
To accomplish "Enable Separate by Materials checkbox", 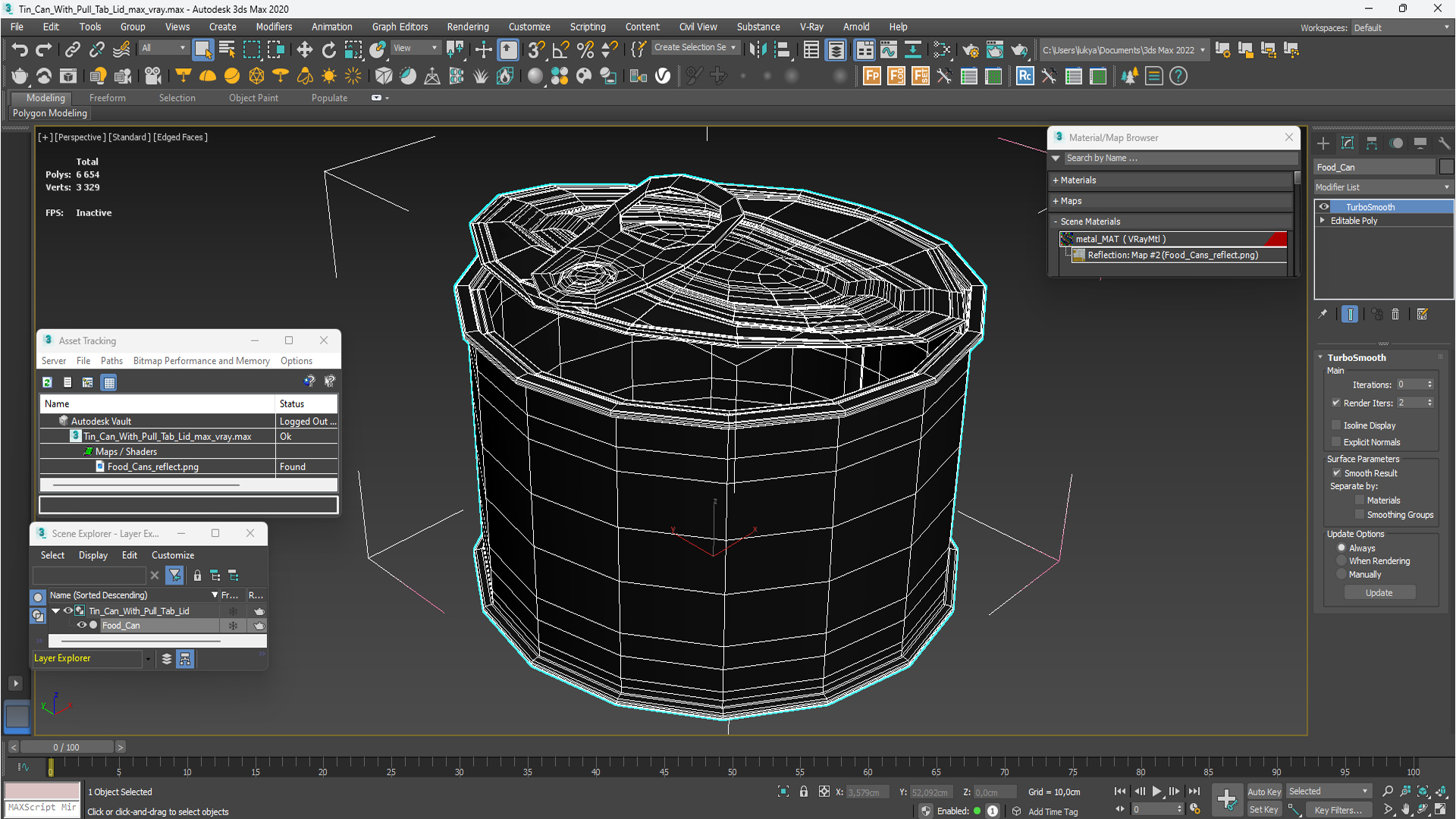I will point(1360,500).
